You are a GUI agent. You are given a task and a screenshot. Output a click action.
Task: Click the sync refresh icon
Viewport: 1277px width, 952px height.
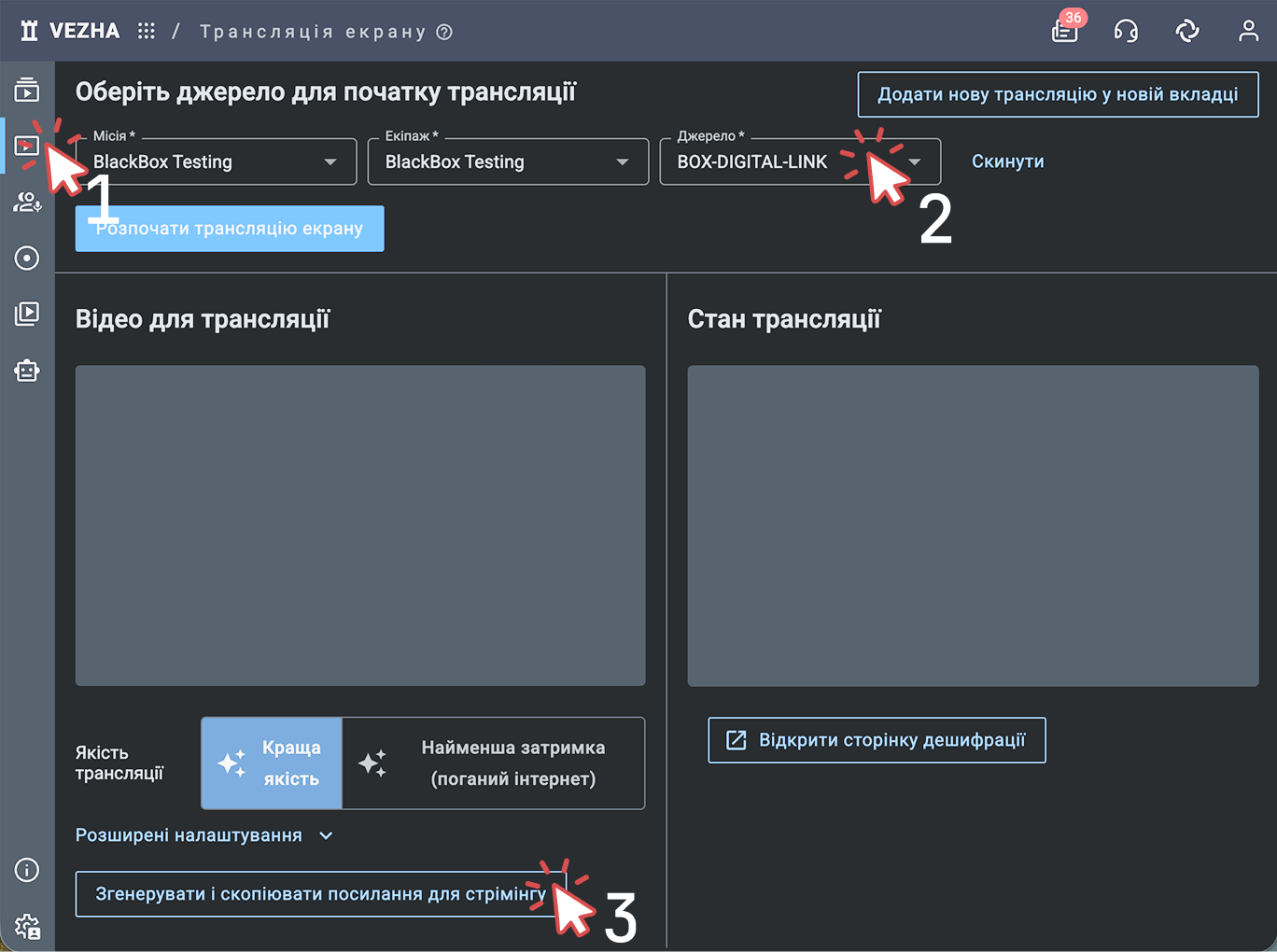click(x=1187, y=31)
